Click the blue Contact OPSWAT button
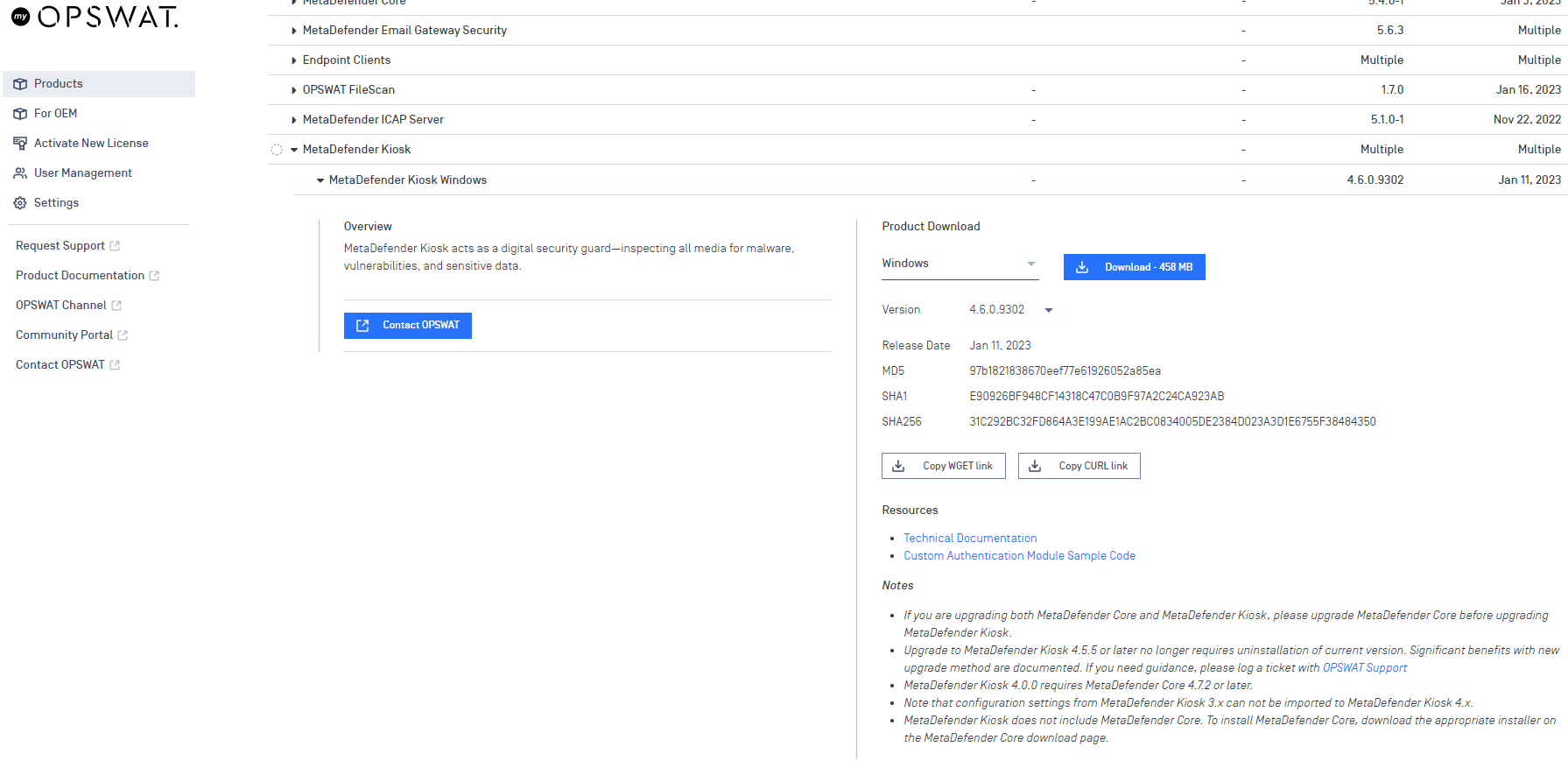The image size is (1568, 761). click(x=408, y=326)
